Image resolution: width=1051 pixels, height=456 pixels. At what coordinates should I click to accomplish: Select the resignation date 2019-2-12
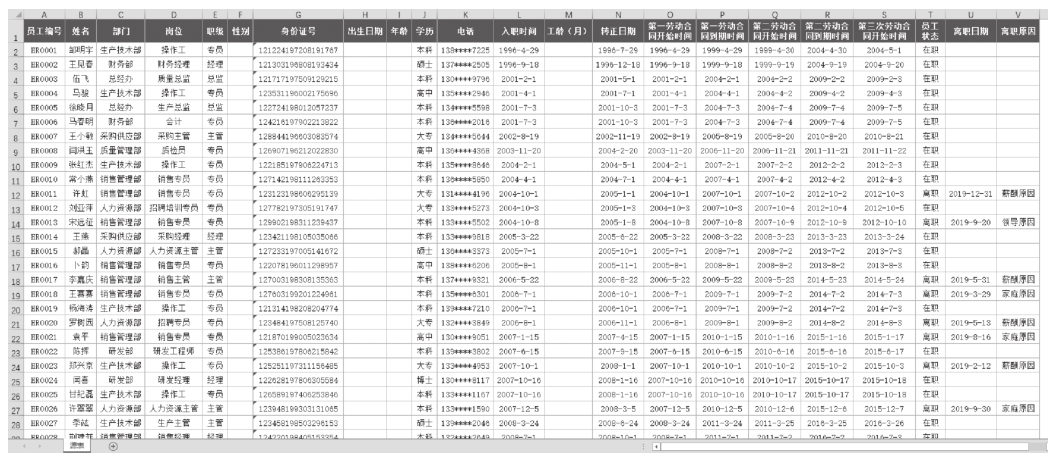tap(971, 366)
